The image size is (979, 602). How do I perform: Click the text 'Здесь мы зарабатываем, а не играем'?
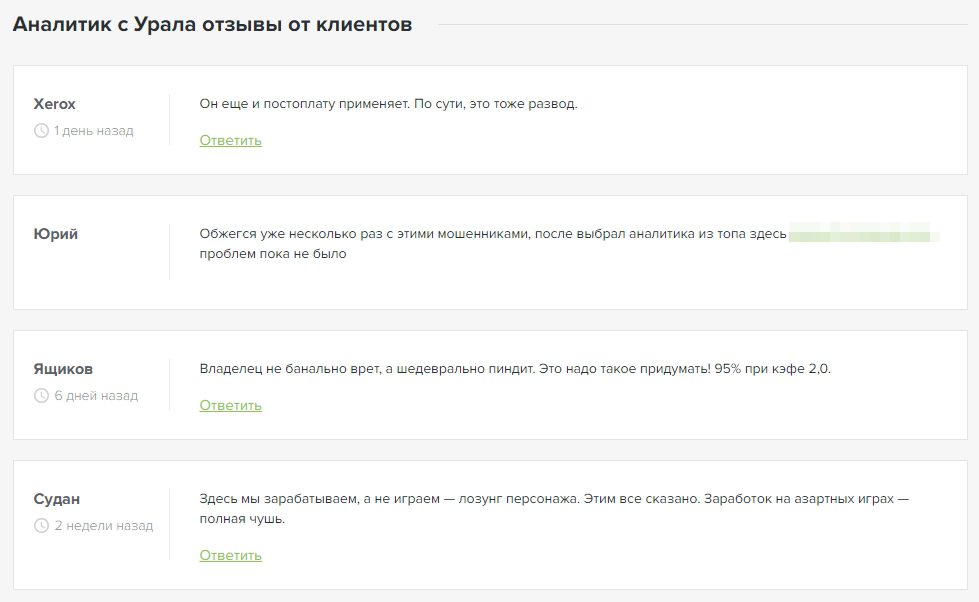pyautogui.click(x=320, y=498)
